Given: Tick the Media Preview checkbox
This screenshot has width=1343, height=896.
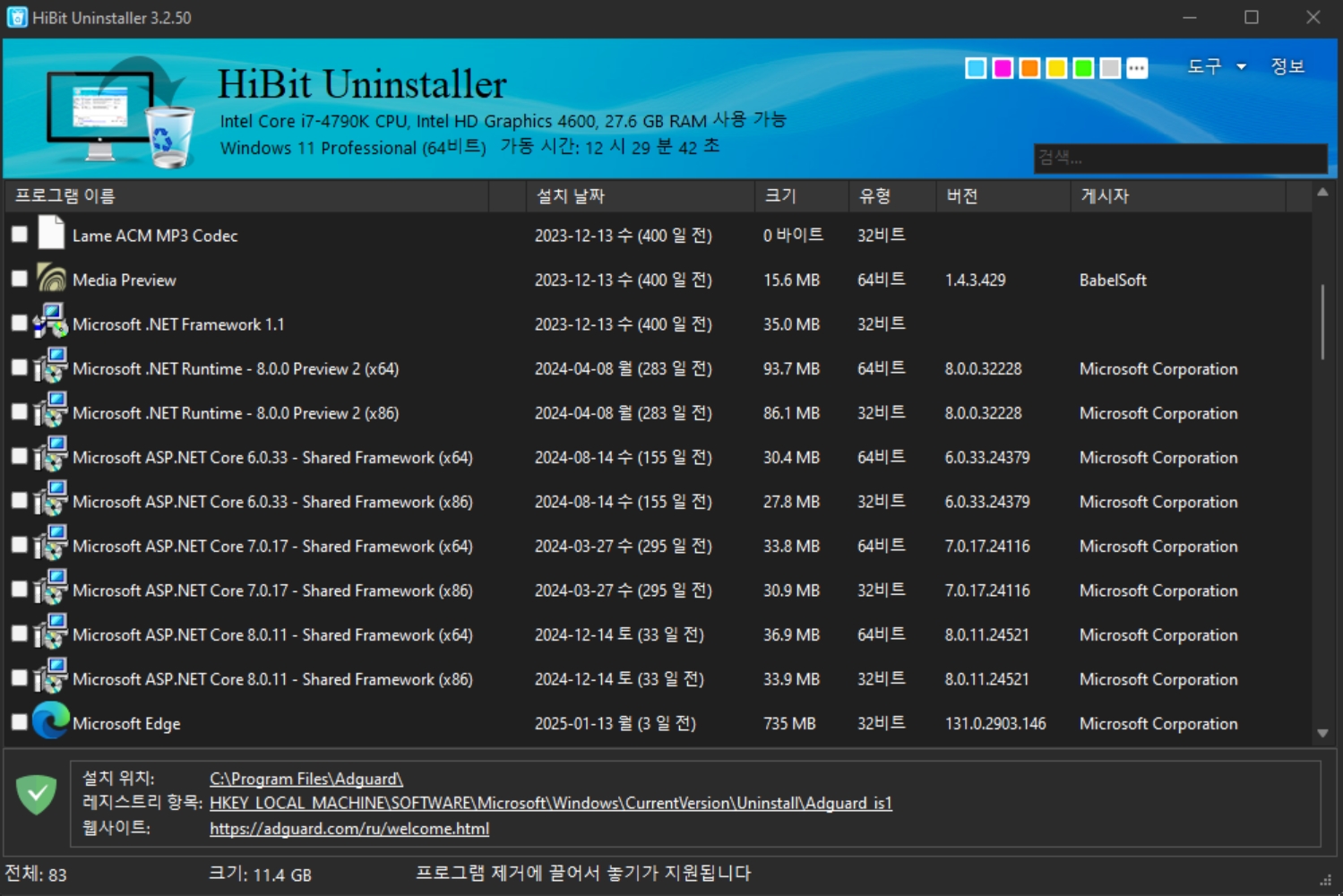Looking at the screenshot, I should (19, 279).
